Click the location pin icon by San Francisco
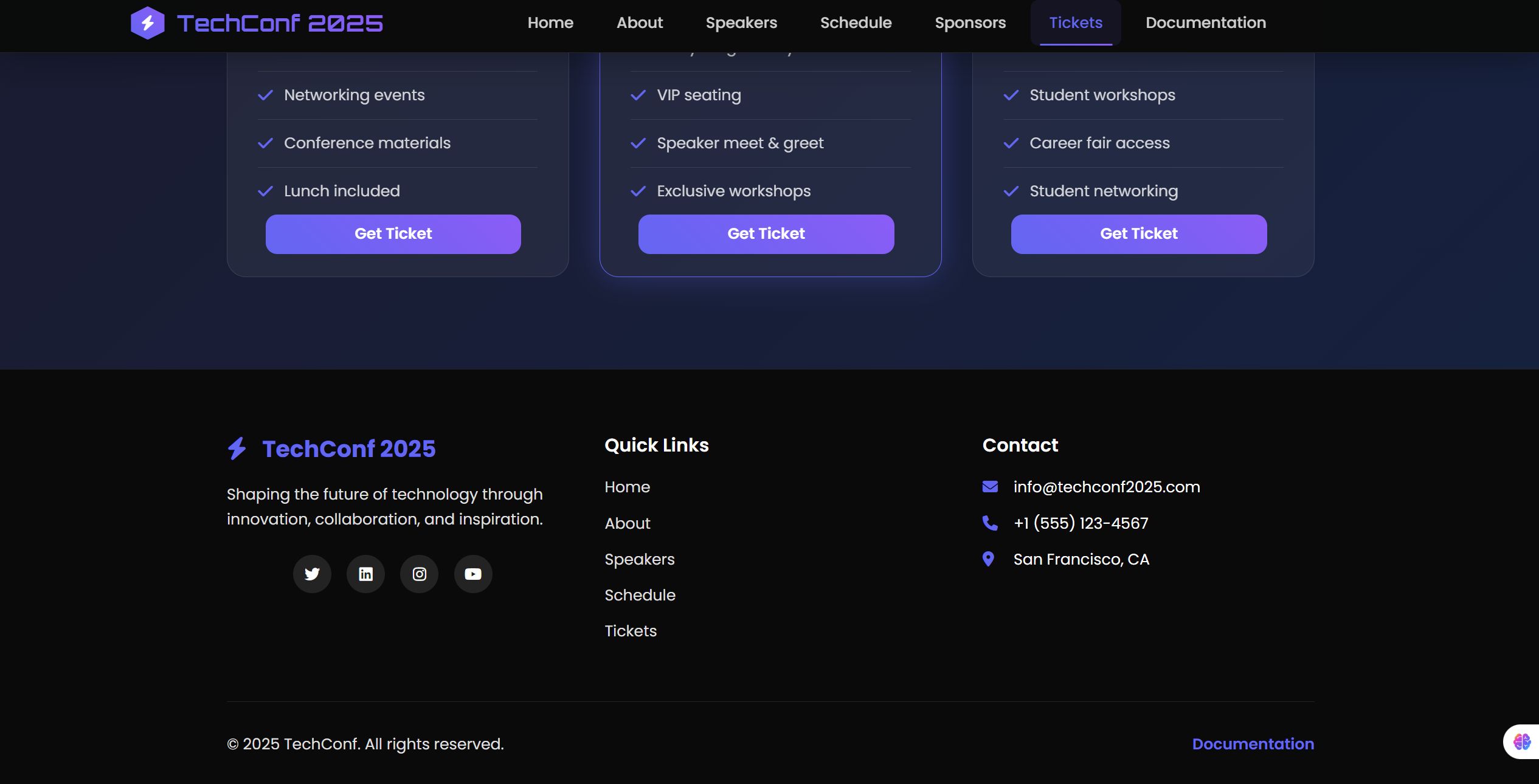This screenshot has height=784, width=1539. [x=989, y=559]
